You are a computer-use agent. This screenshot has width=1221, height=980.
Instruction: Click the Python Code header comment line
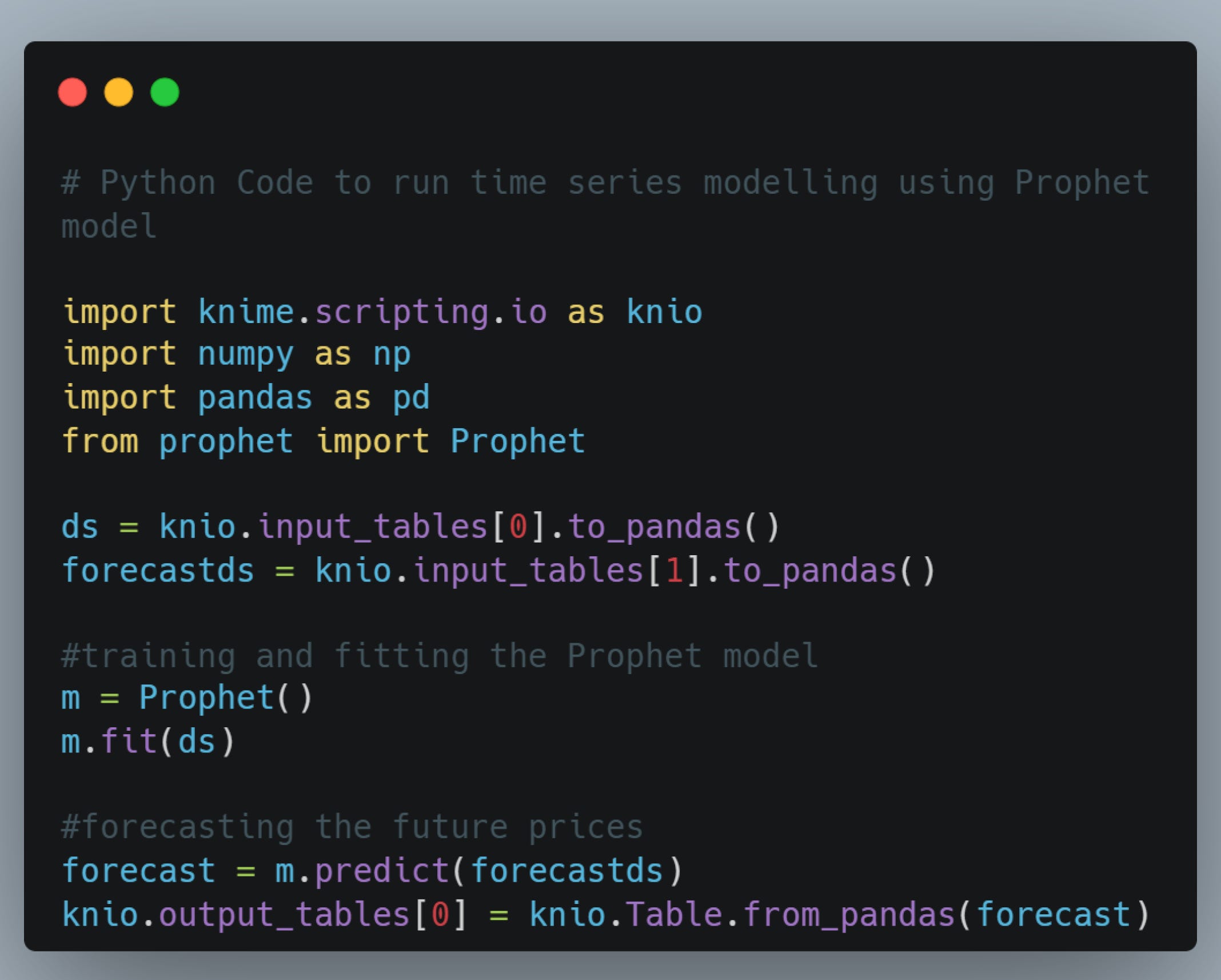pos(605,183)
